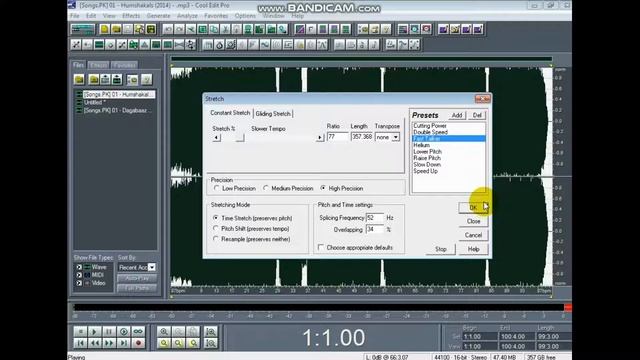Open the Effects menu in the menu bar
The image size is (640, 360).
131,16
